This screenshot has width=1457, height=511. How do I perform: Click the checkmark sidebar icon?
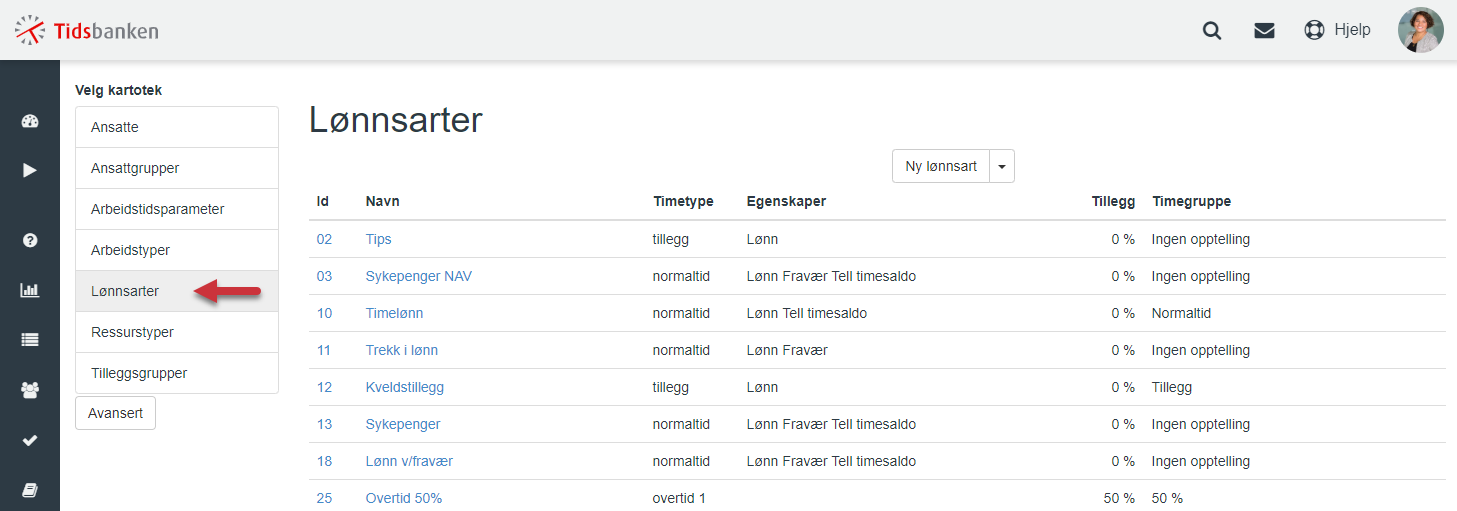[29, 440]
